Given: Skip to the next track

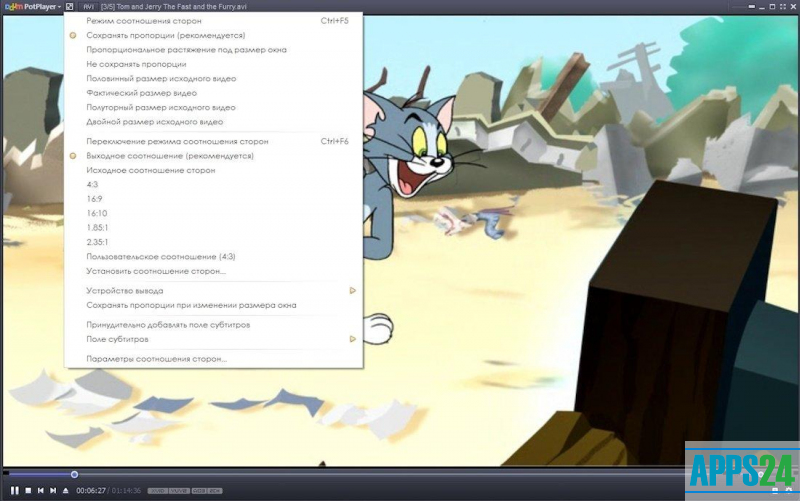Looking at the screenshot, I should pos(53,490).
